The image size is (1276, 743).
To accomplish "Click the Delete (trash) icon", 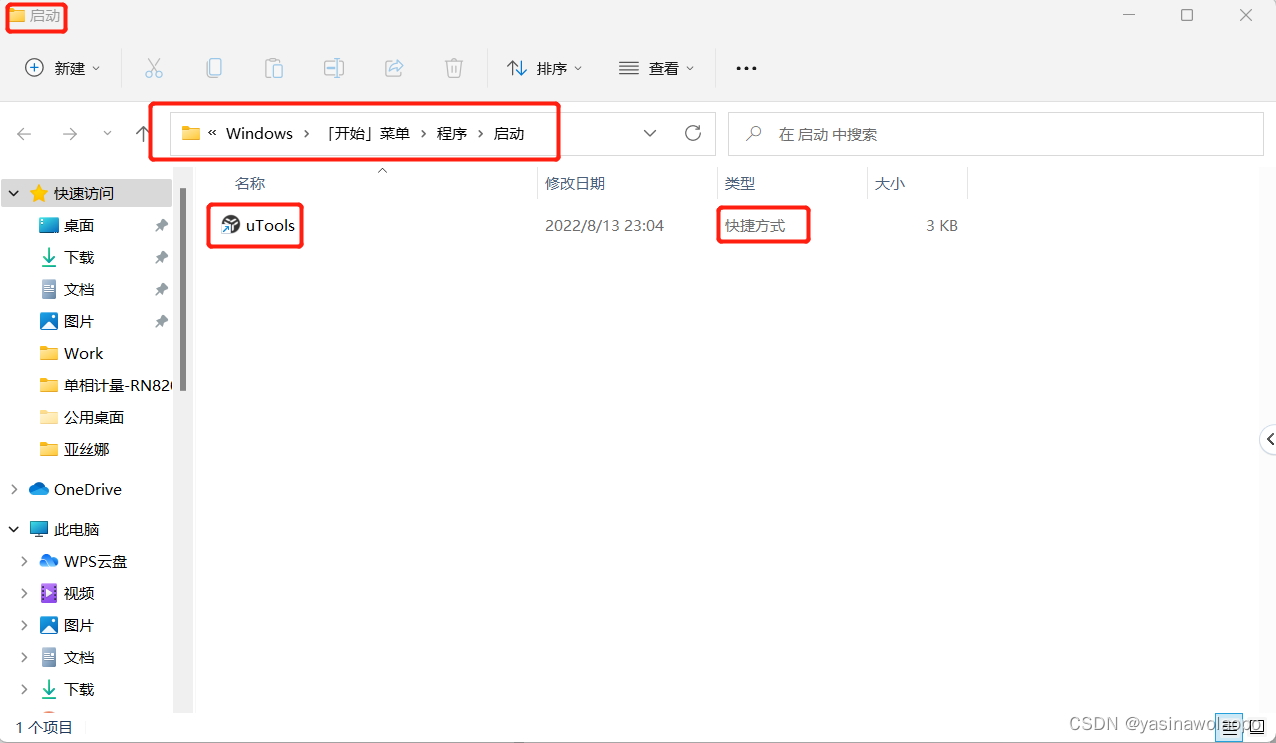I will (x=454, y=67).
